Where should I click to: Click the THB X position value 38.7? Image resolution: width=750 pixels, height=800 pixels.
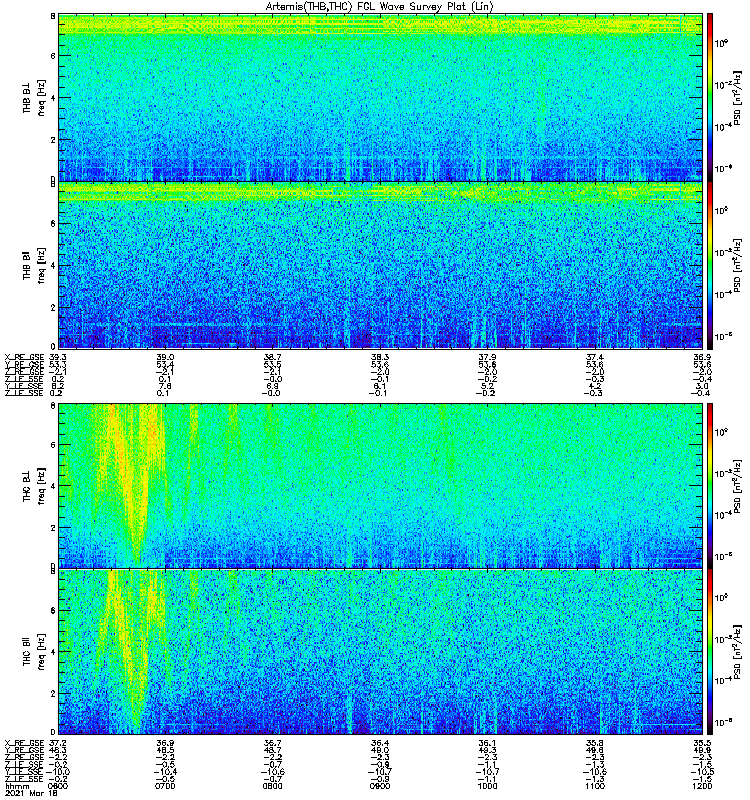272,357
